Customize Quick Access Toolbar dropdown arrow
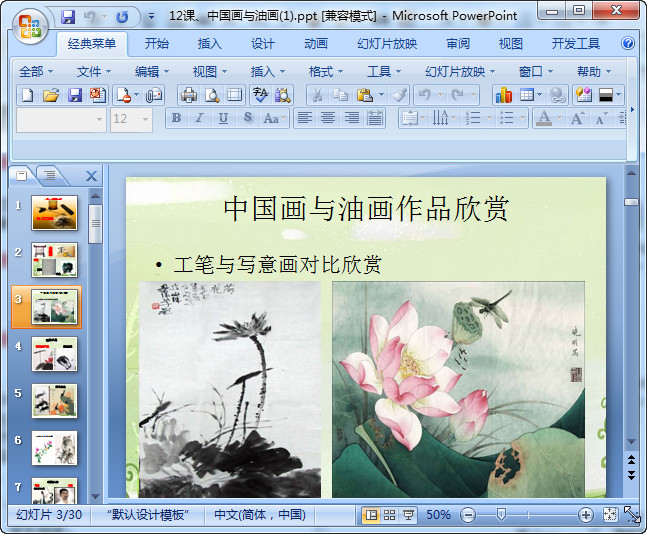 click(x=151, y=17)
